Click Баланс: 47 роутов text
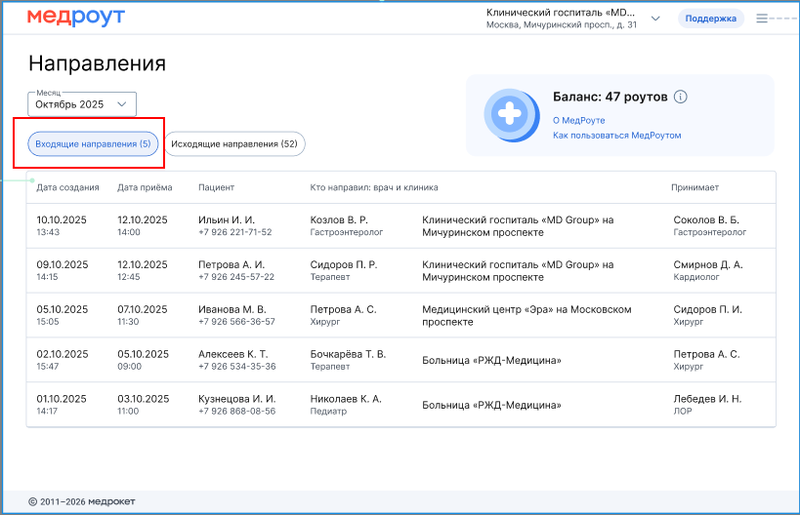Viewport: 800px width, 515px height. [610, 97]
